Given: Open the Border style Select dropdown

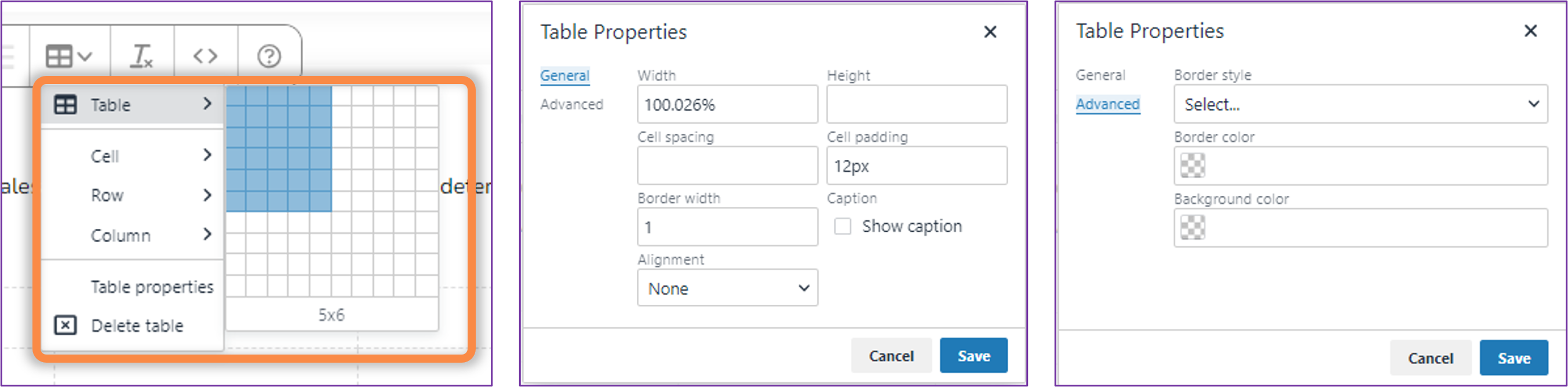Looking at the screenshot, I should pyautogui.click(x=1360, y=105).
